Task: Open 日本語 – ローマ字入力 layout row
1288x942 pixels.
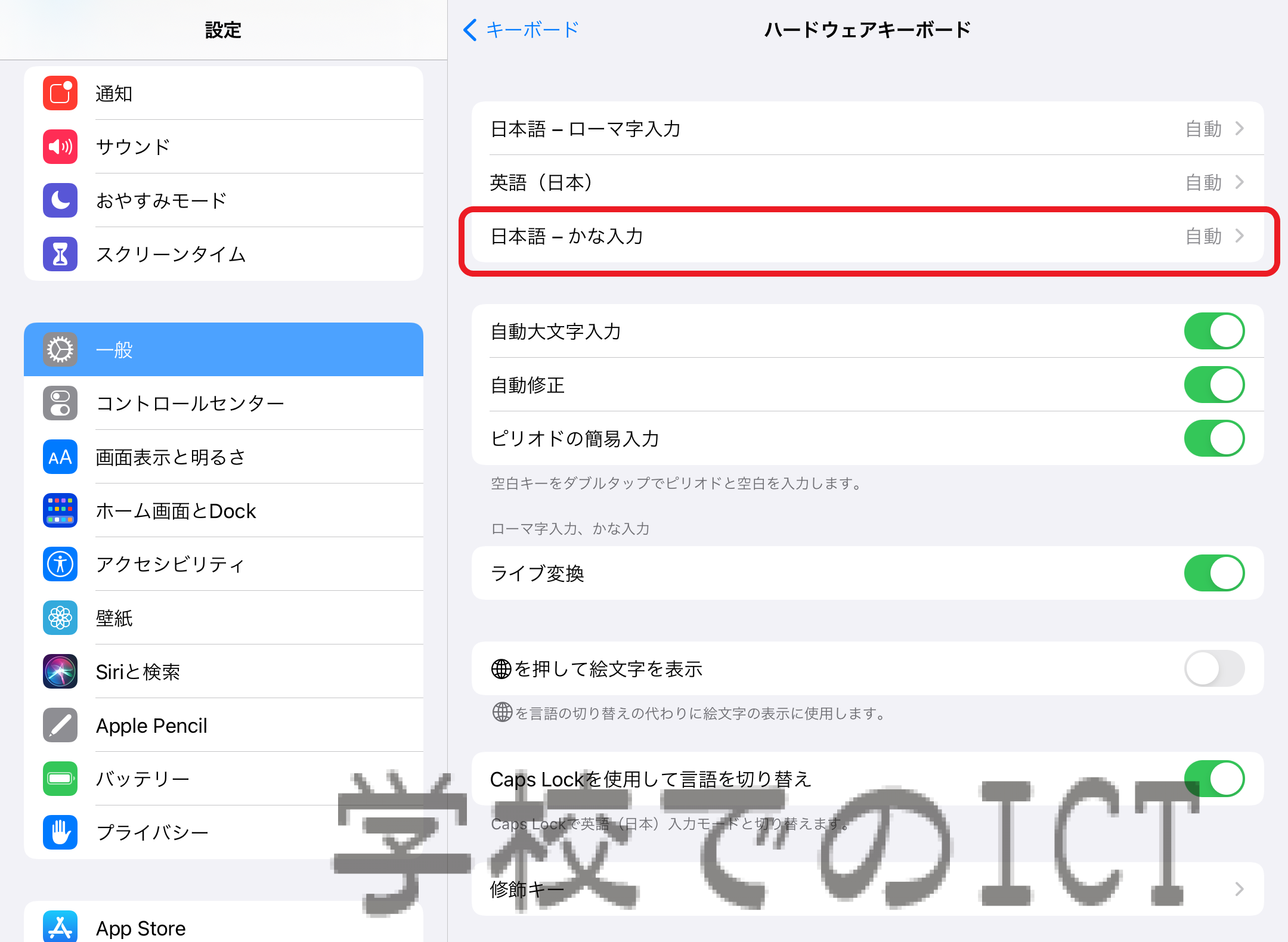Action: coord(868,128)
